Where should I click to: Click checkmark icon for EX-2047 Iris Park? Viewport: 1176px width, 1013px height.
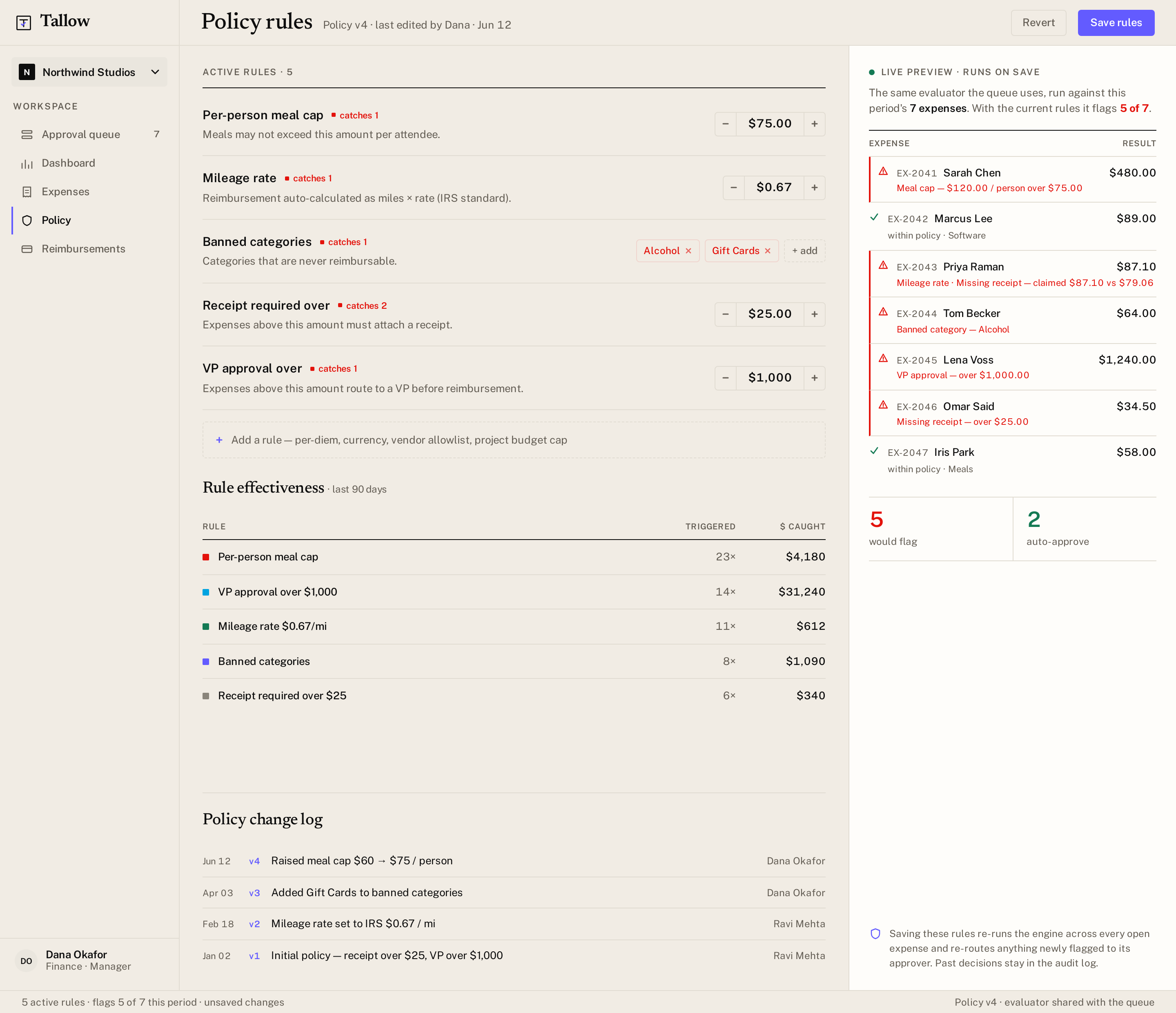point(874,451)
